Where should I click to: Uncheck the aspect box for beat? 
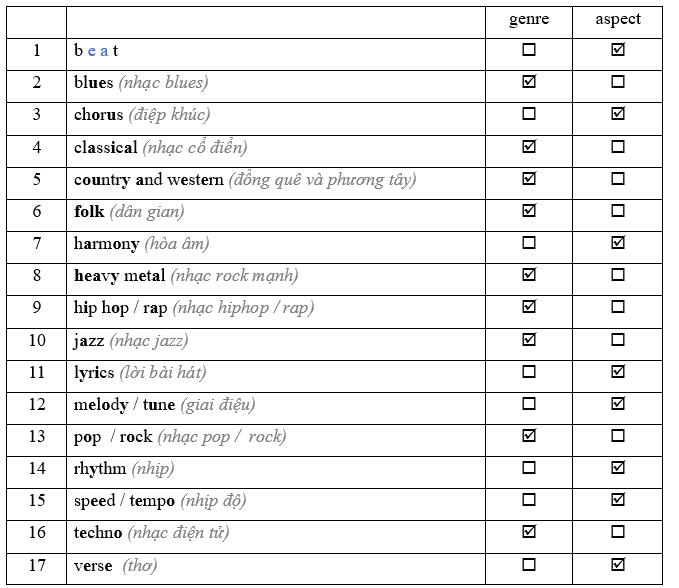point(618,50)
